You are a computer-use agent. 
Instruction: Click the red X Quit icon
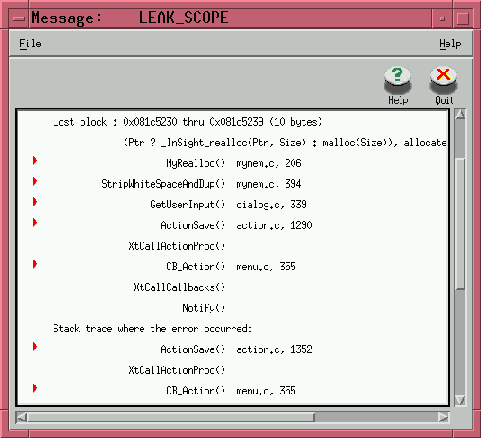tap(443, 80)
